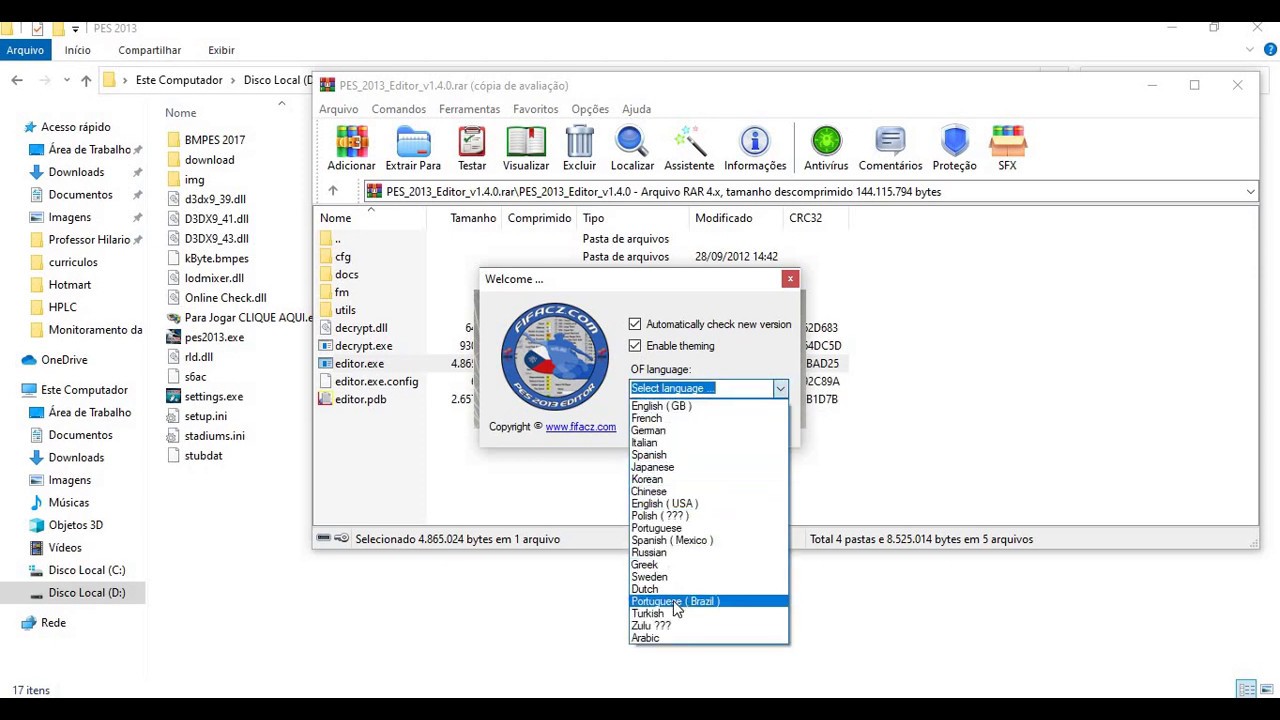The image size is (1280, 720).
Task: Choose Portuguese ( Brazil ) language
Action: pos(709,601)
